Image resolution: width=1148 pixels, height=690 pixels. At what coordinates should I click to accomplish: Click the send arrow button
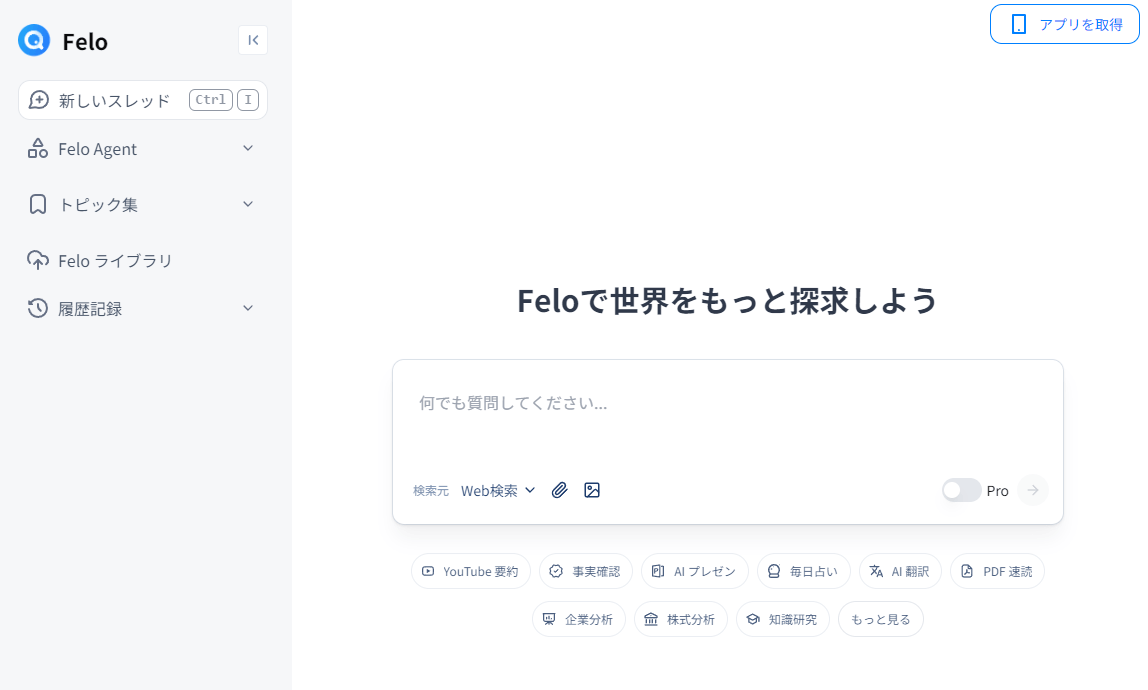[x=1032, y=490]
